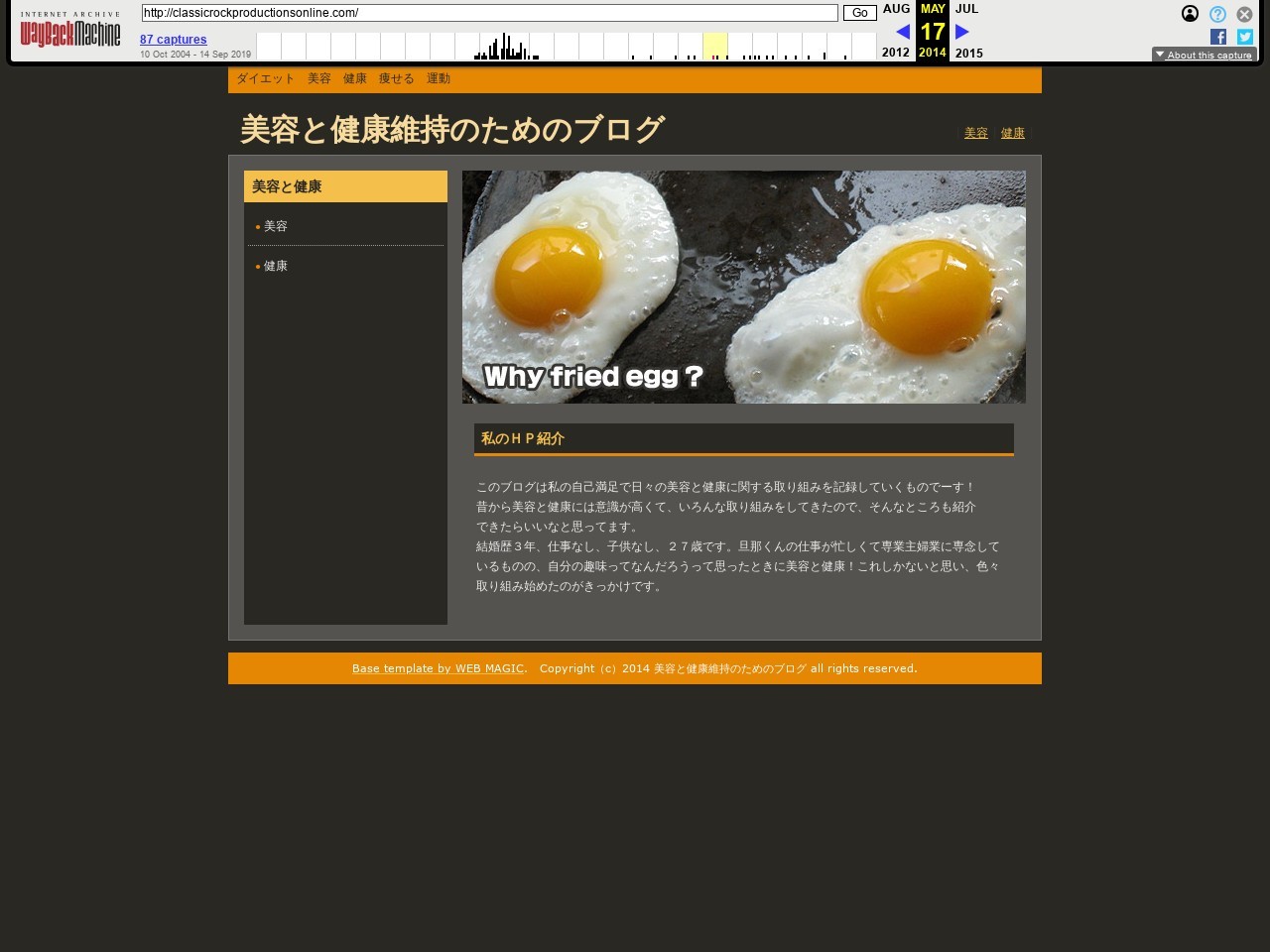Select the 痩せる top menu item
This screenshot has width=1270, height=952.
[396, 78]
